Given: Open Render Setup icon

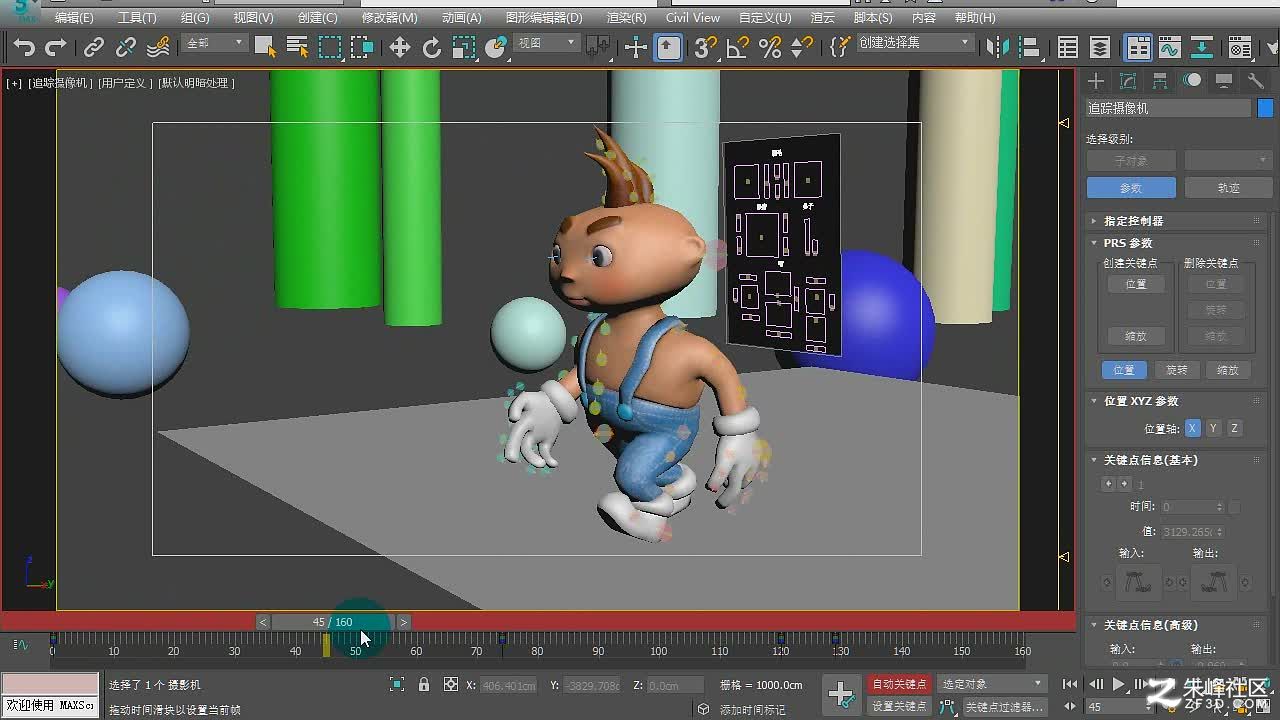Looking at the screenshot, I should (1240, 47).
